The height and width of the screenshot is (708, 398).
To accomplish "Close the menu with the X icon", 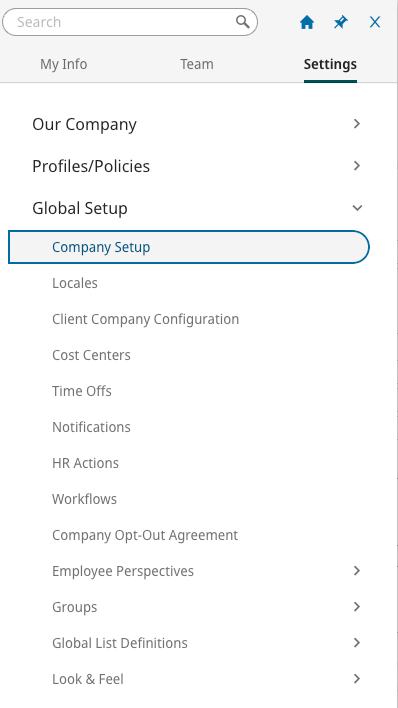I will 375,22.
